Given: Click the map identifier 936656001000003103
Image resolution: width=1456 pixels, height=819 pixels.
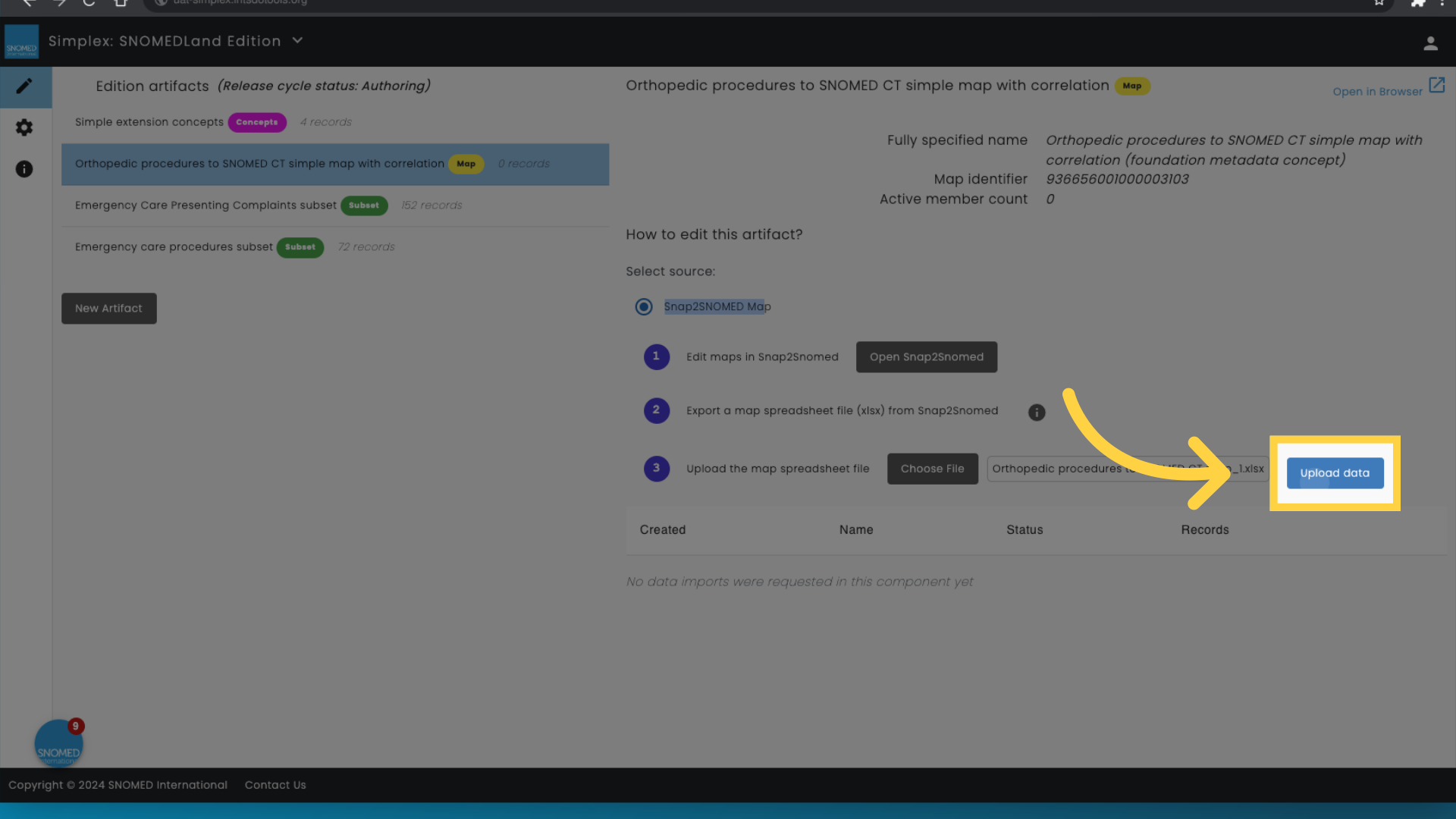Looking at the screenshot, I should tap(1117, 180).
